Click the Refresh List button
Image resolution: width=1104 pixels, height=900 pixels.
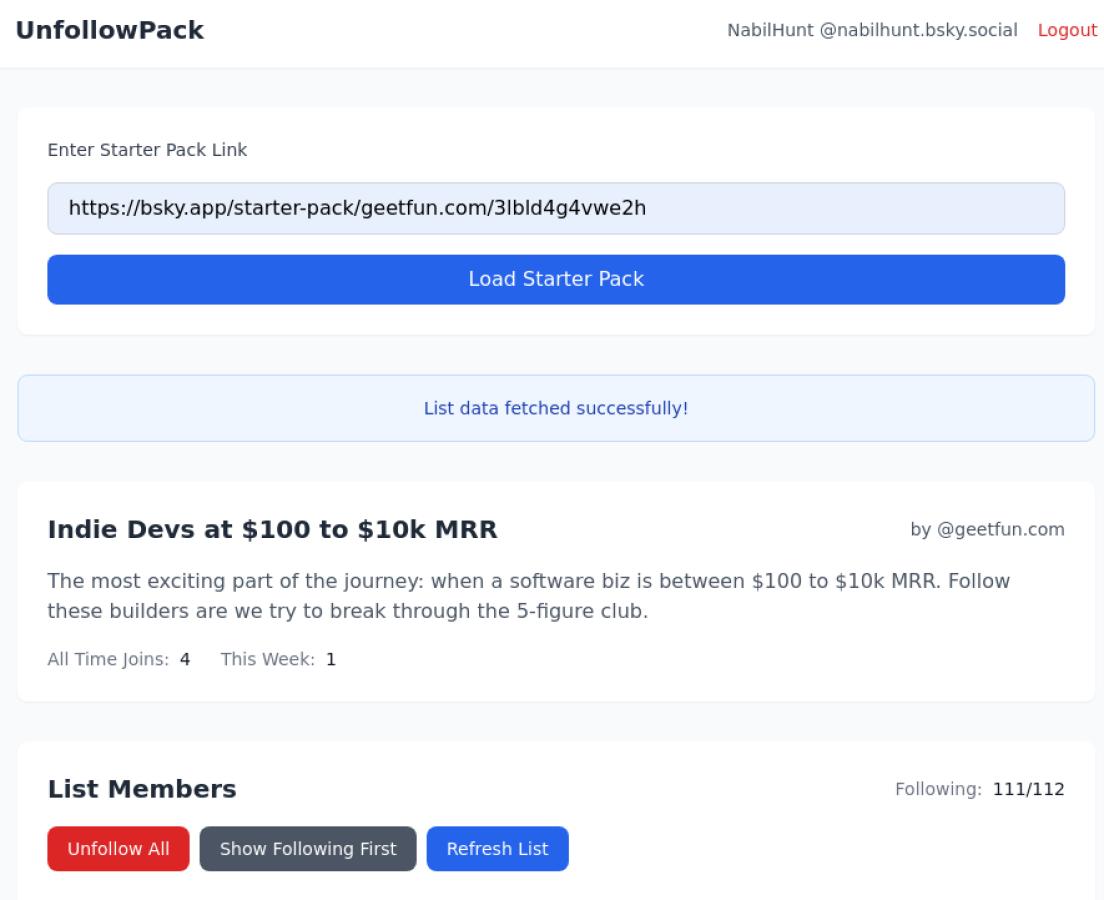tap(497, 849)
